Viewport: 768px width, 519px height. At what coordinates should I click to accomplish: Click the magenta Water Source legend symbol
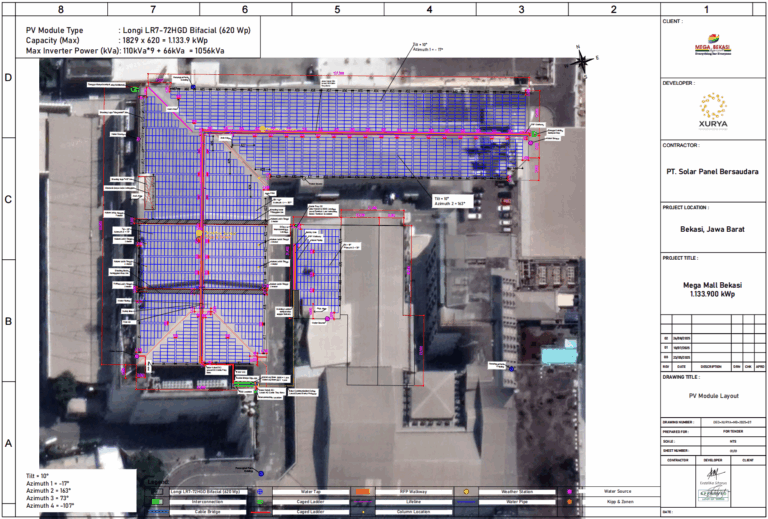(x=569, y=492)
